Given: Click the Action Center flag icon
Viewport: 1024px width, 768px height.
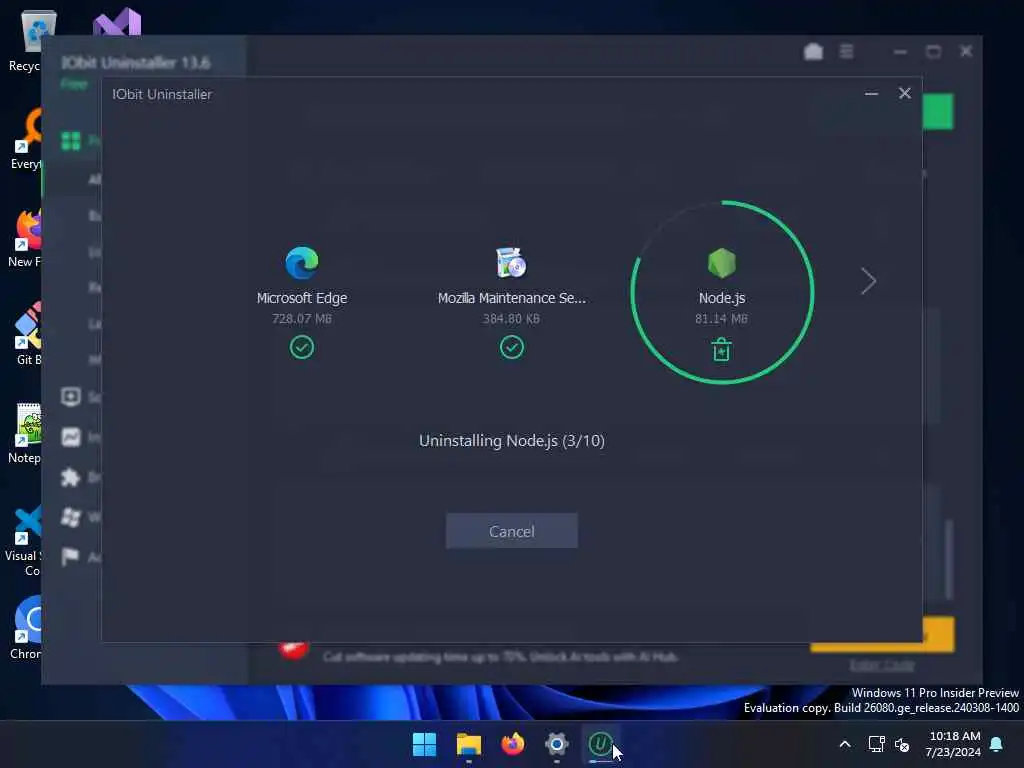Looking at the screenshot, I should [70, 557].
